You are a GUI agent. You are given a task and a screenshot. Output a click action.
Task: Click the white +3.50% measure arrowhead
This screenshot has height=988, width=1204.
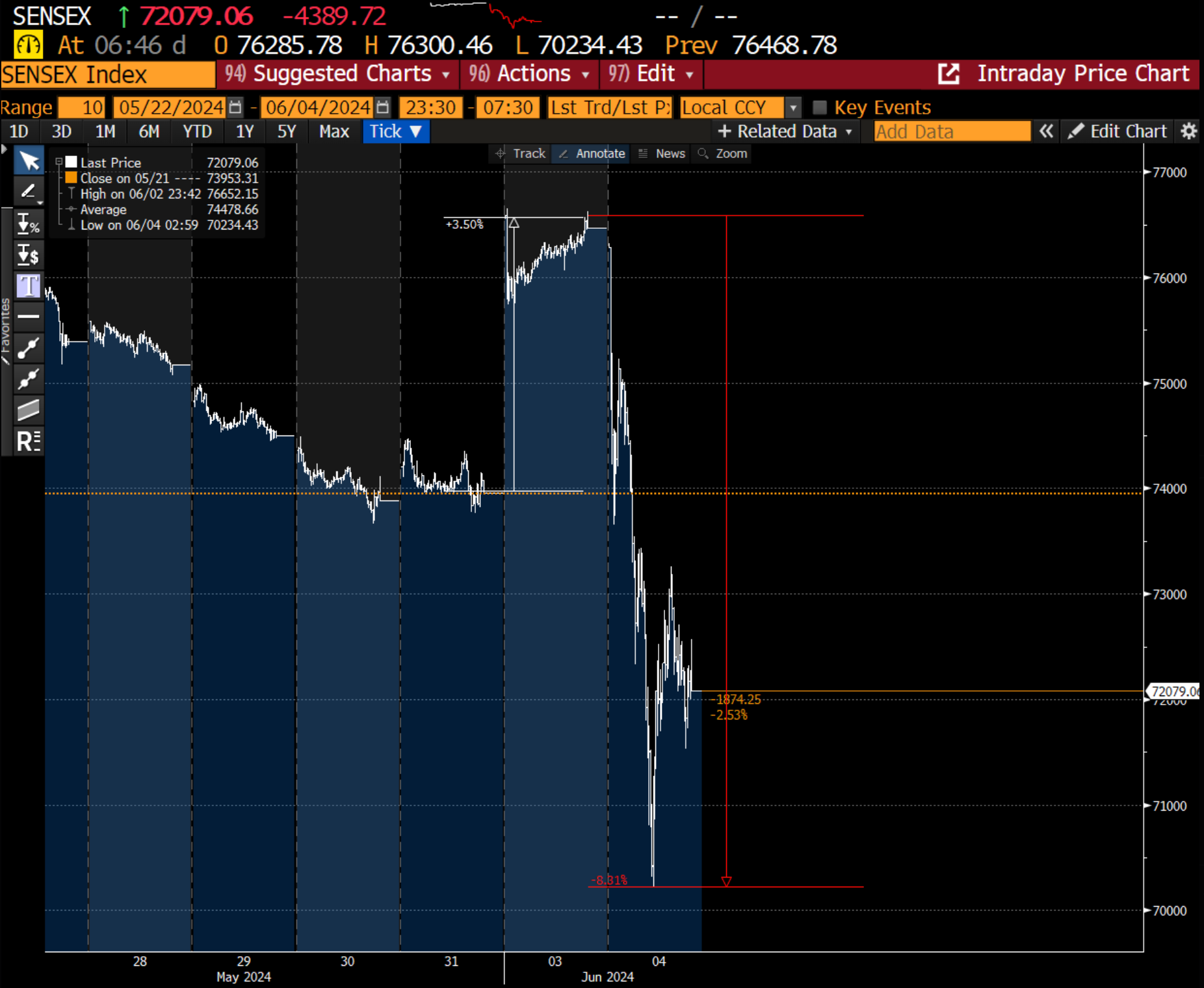(514, 223)
